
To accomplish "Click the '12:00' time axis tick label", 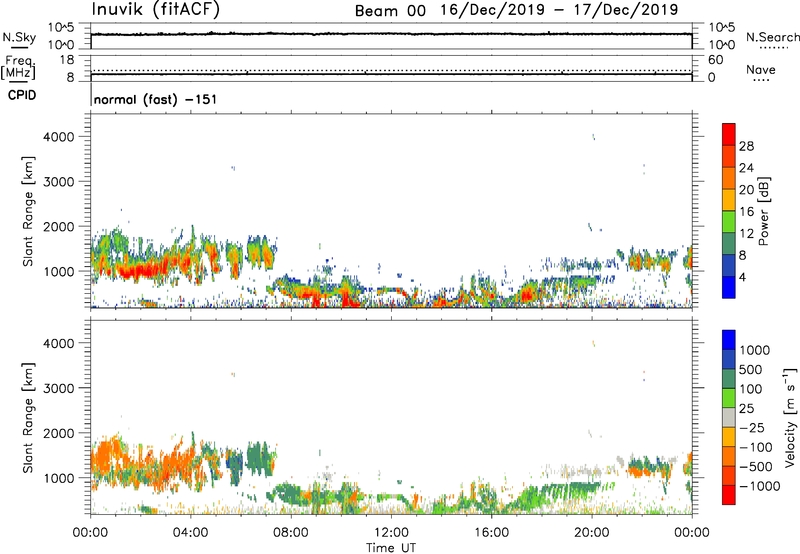I will point(391,533).
